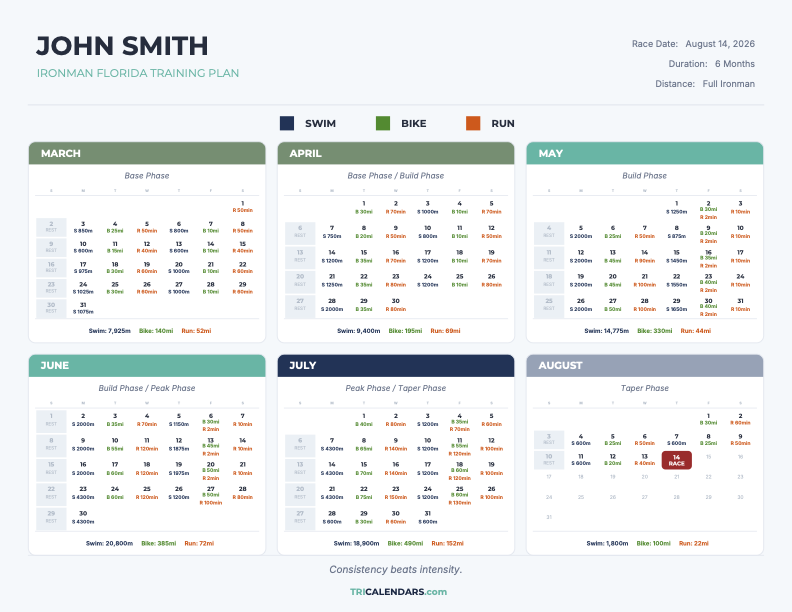This screenshot has width=792, height=612.
Task: Click the MAY month header
Action: (x=644, y=153)
